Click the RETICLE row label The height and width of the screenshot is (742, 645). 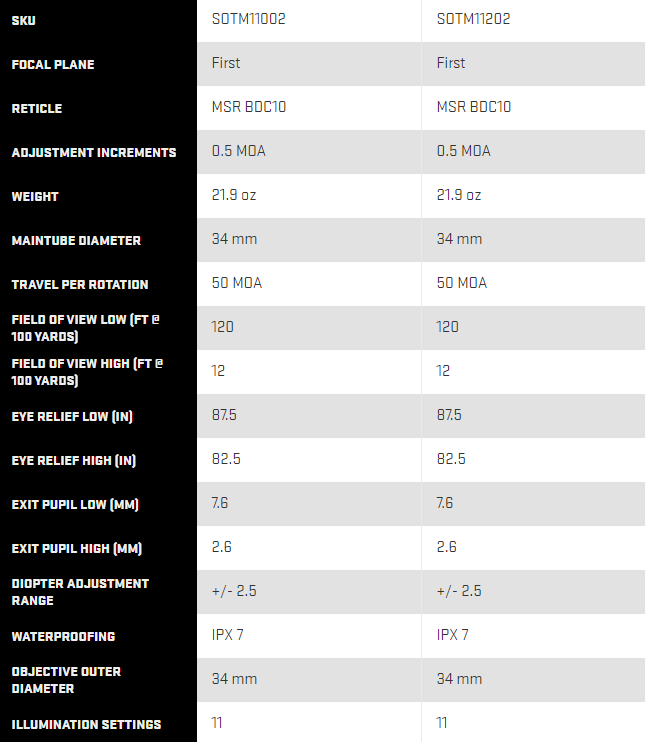pyautogui.click(x=37, y=108)
